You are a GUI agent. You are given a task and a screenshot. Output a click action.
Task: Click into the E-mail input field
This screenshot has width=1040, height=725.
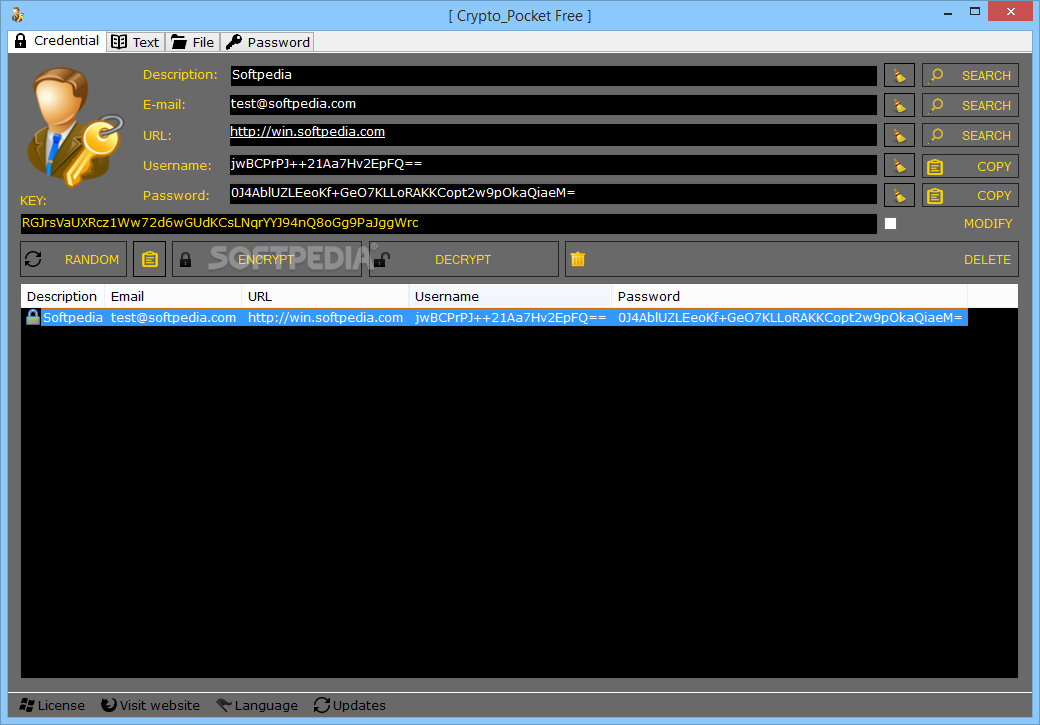(552, 104)
